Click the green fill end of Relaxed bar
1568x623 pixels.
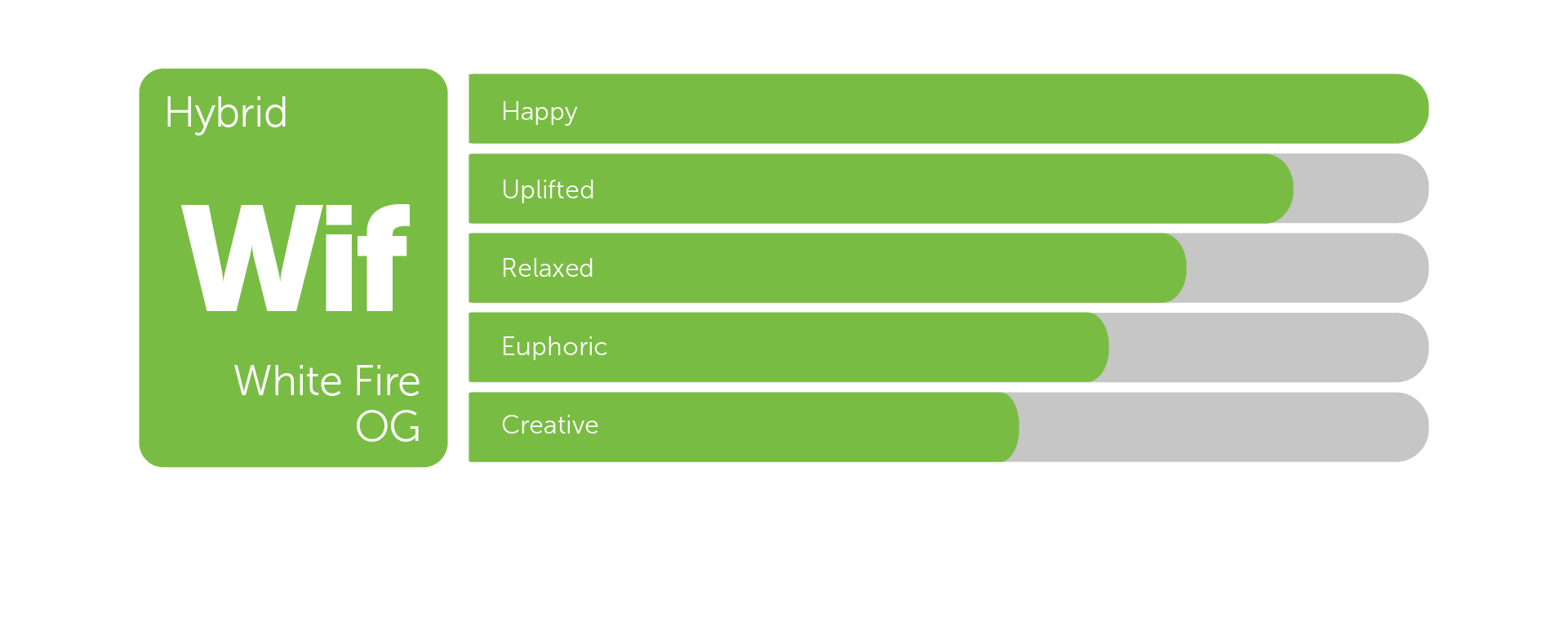click(x=1171, y=268)
